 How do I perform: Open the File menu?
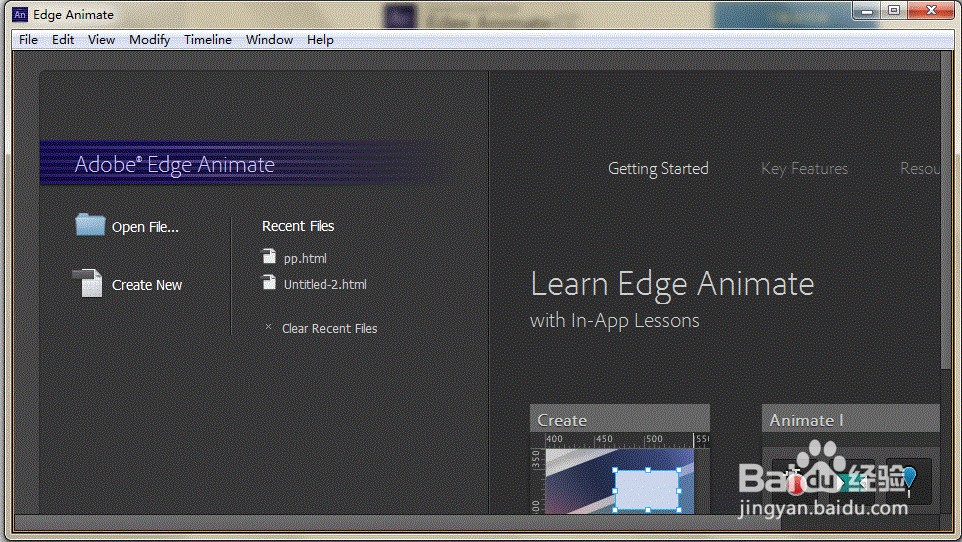[x=28, y=40]
